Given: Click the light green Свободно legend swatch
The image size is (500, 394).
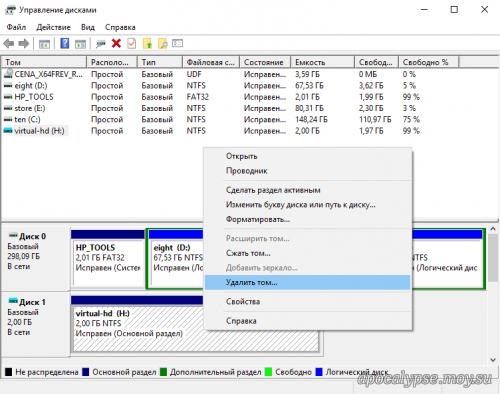Looking at the screenshot, I should (268, 372).
